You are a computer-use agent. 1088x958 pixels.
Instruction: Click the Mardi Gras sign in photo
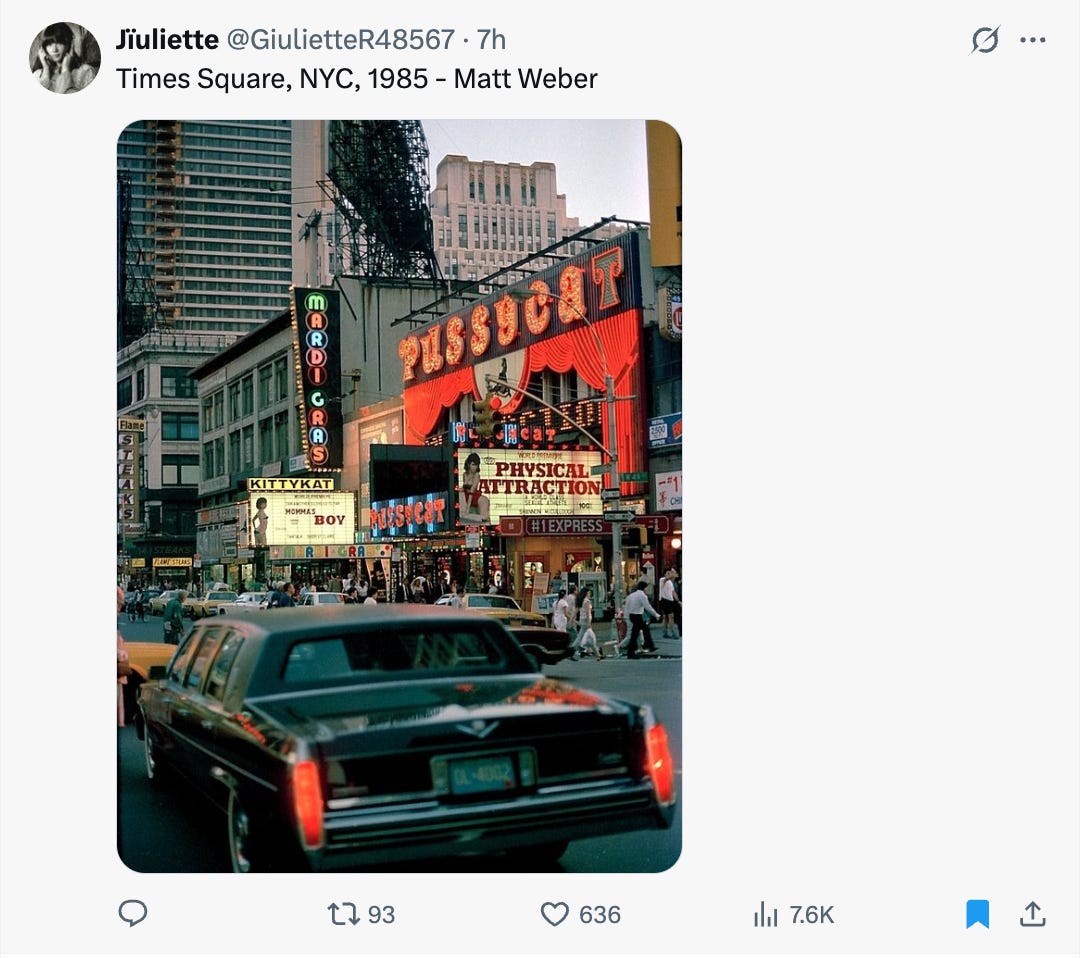click(317, 378)
